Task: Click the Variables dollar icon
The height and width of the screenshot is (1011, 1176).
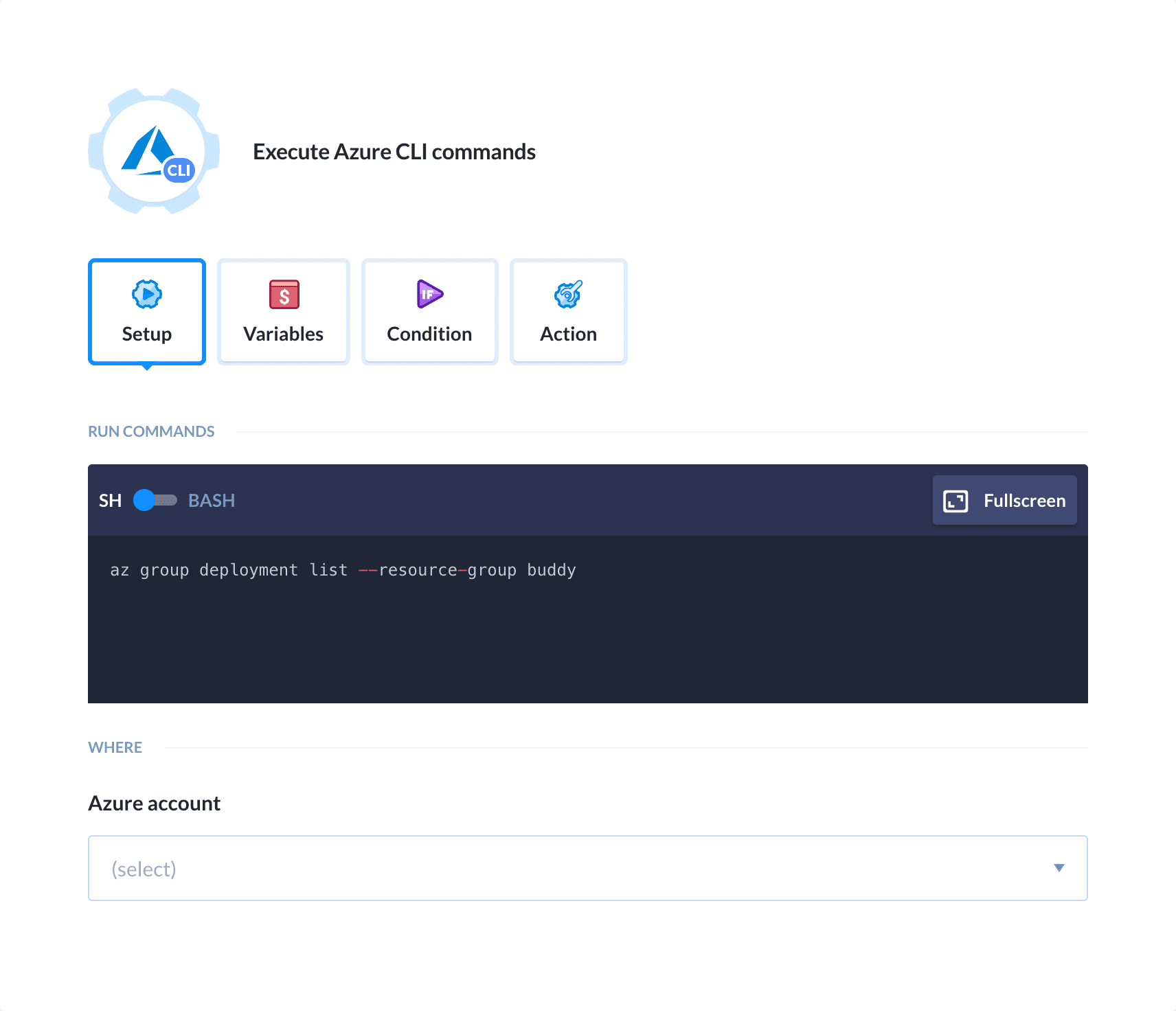Action: coord(283,294)
